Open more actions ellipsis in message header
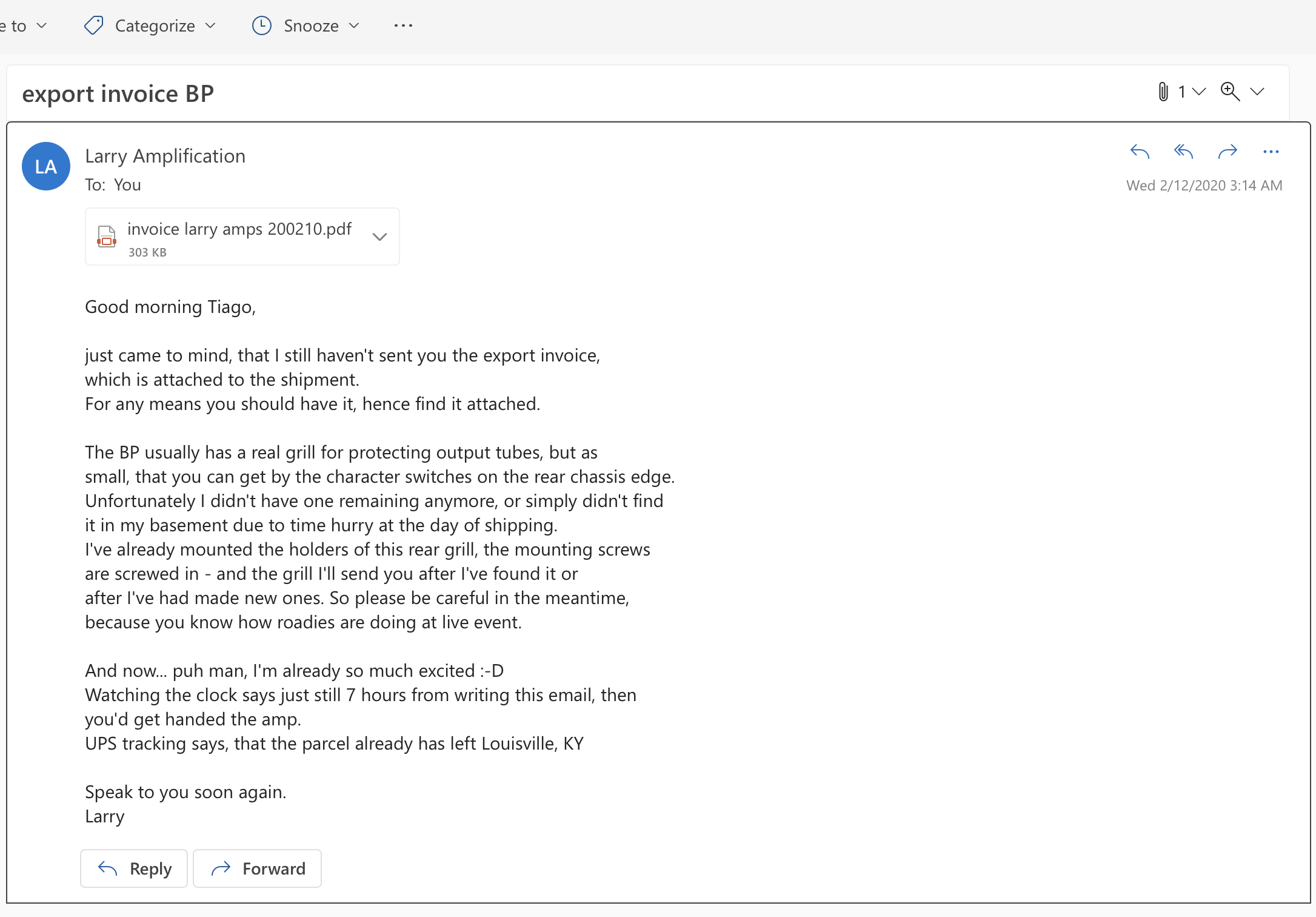Image resolution: width=1316 pixels, height=917 pixels. click(x=1271, y=152)
